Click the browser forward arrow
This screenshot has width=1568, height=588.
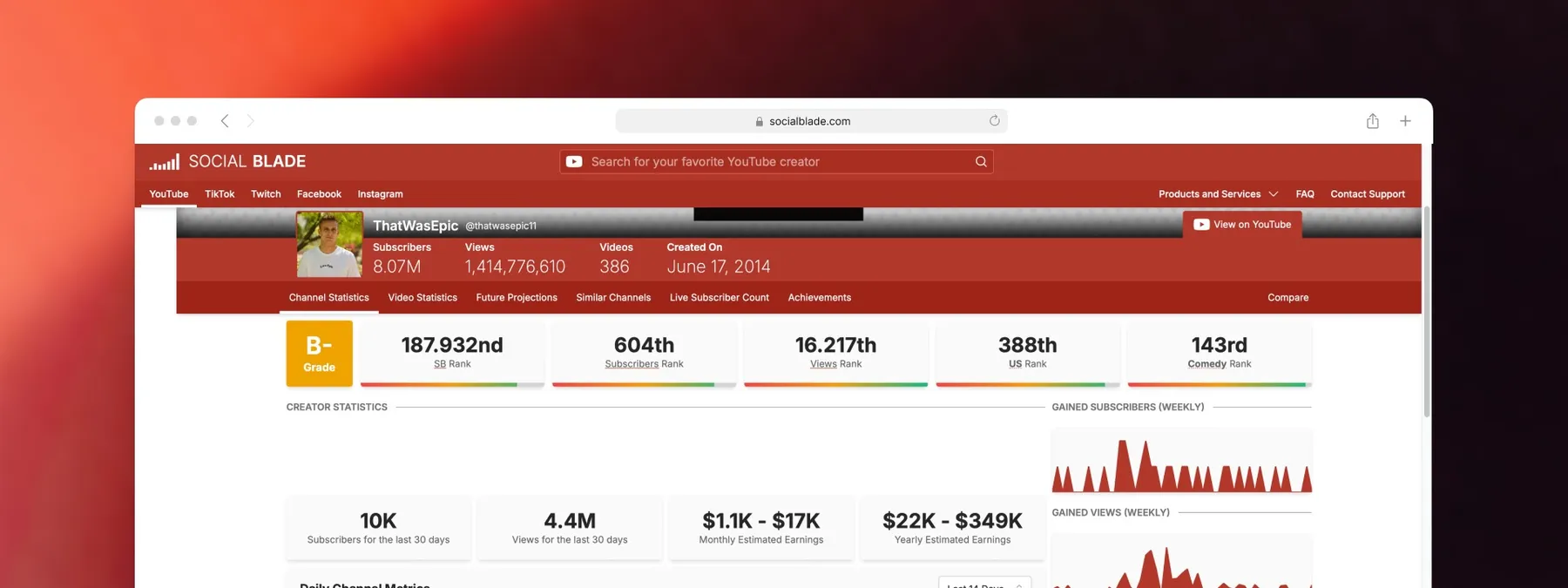tap(250, 121)
